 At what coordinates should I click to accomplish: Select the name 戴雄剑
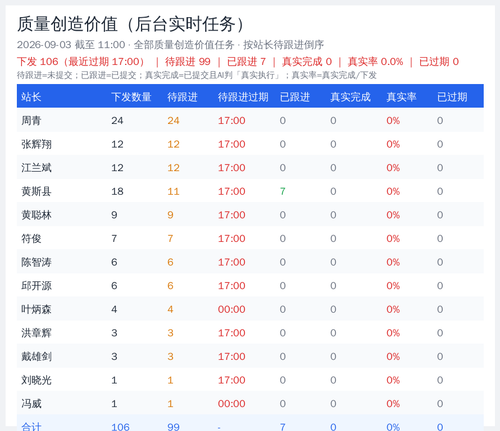point(36,357)
